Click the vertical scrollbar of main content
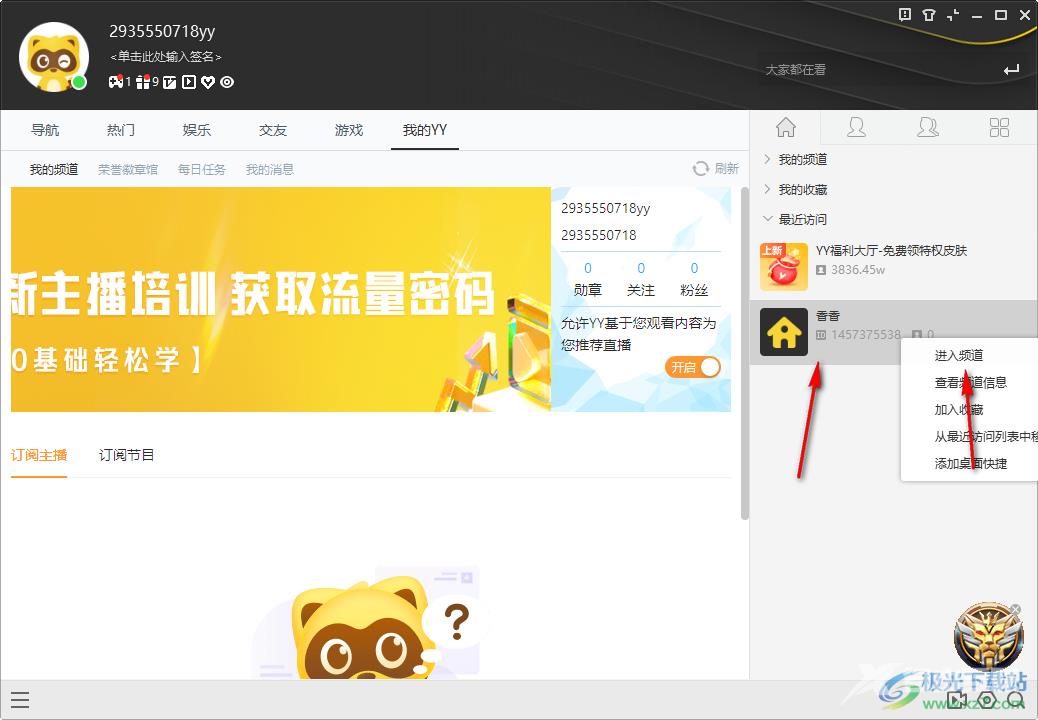Screen dimensions: 1038x720 click(x=745, y=353)
